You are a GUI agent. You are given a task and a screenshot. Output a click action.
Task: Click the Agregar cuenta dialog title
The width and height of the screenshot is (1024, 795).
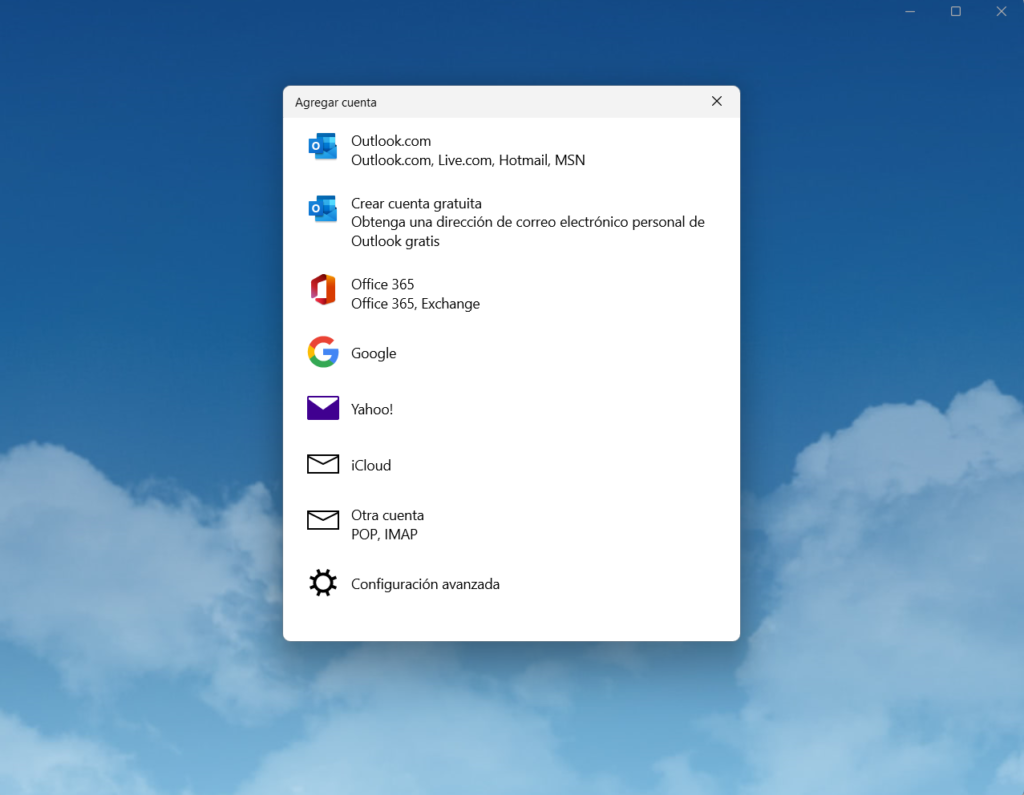[x=336, y=103]
